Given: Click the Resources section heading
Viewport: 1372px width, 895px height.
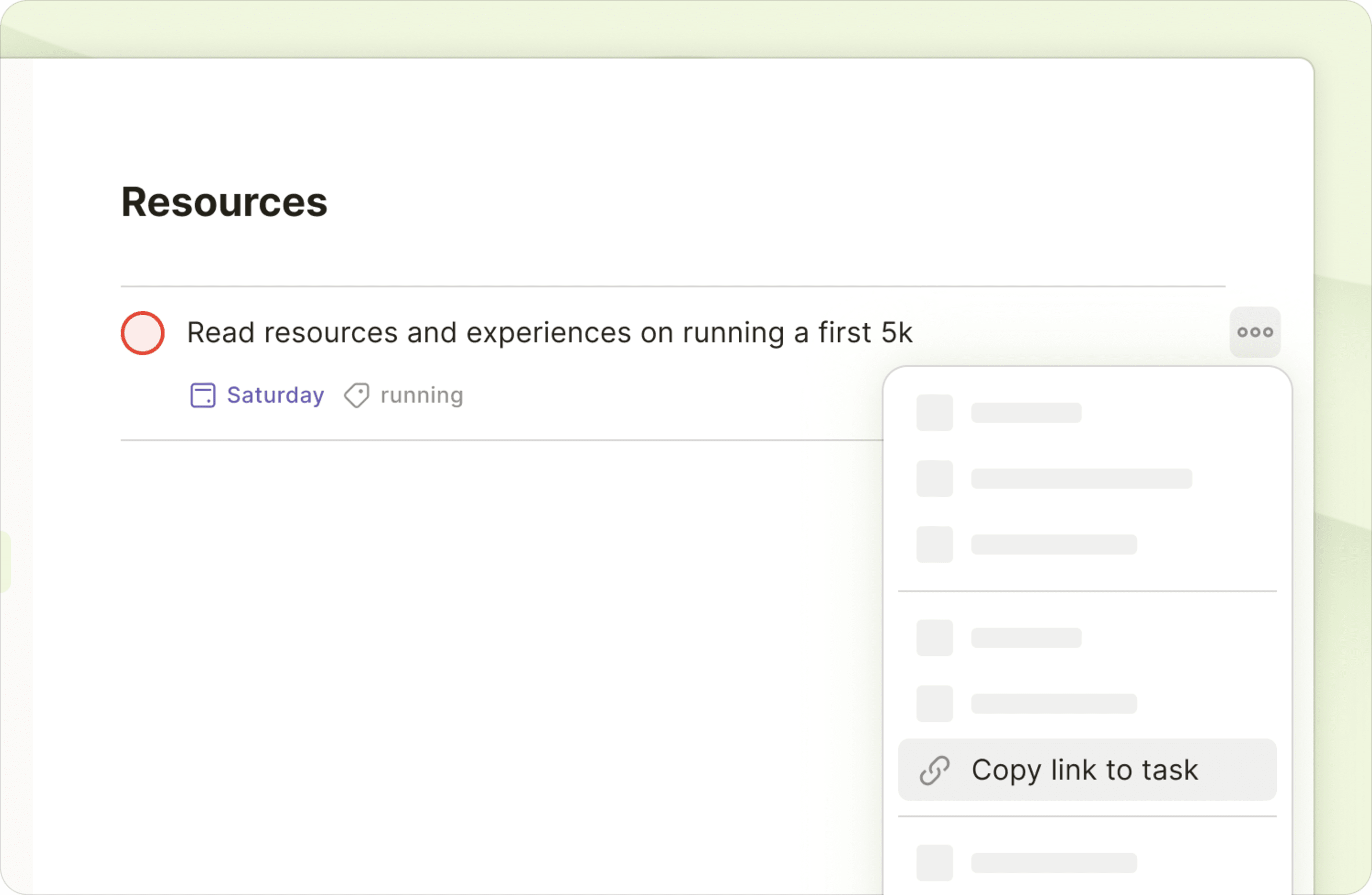Looking at the screenshot, I should pos(224,202).
